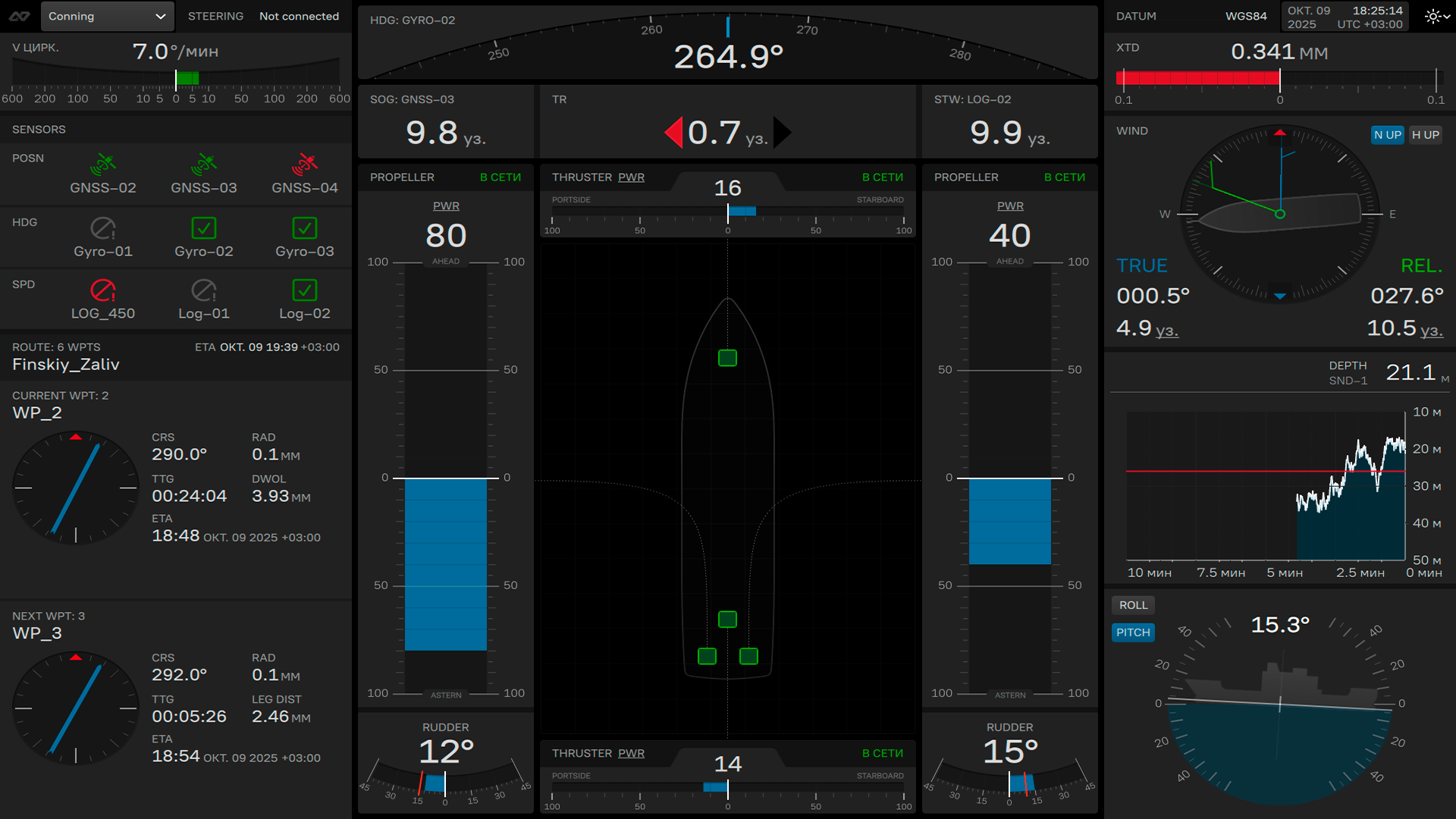Select the starboard propeller green square
This screenshot has height=819, width=1456.
[748, 656]
